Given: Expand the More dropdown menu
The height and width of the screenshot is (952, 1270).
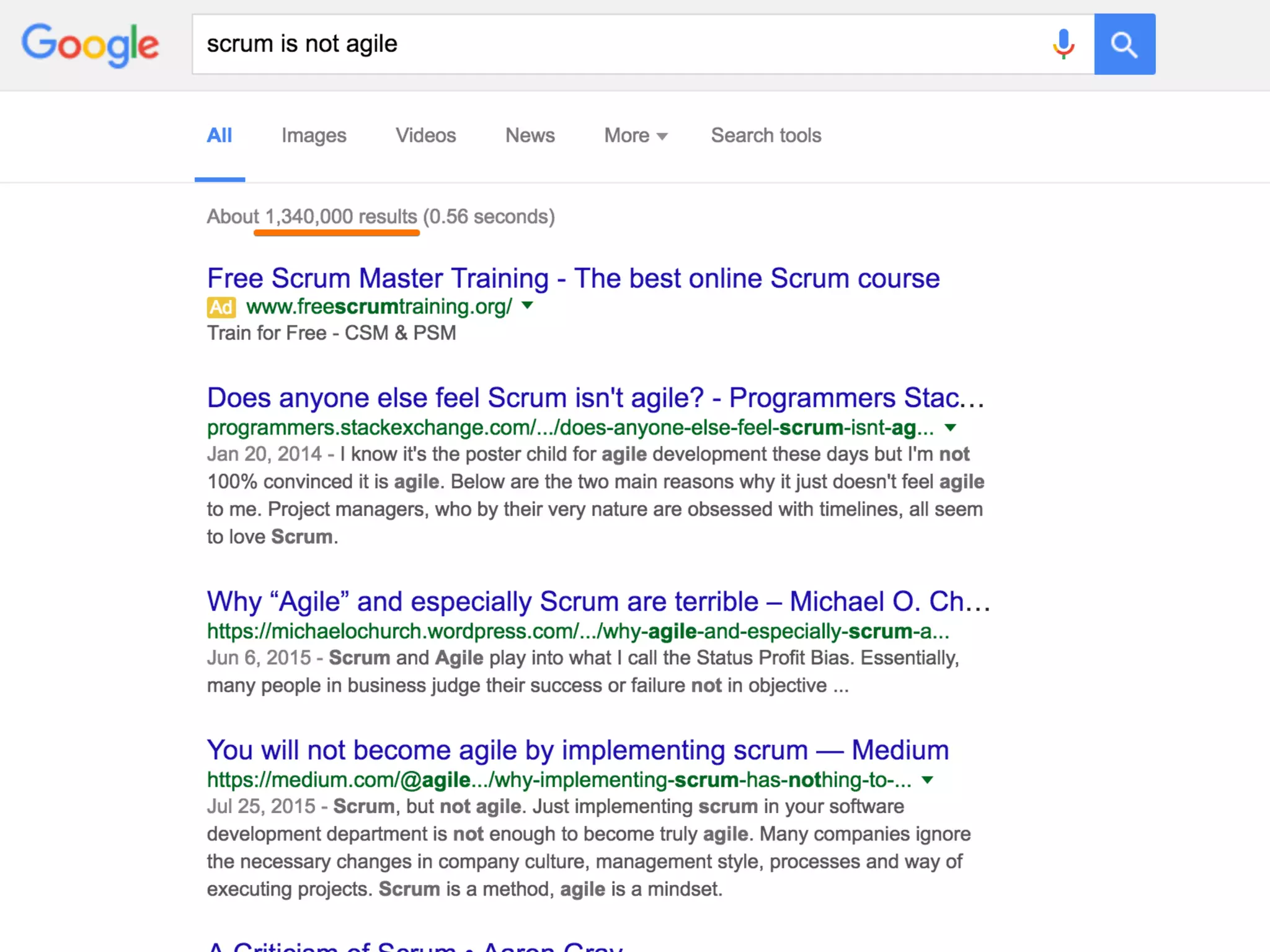Looking at the screenshot, I should click(x=636, y=135).
